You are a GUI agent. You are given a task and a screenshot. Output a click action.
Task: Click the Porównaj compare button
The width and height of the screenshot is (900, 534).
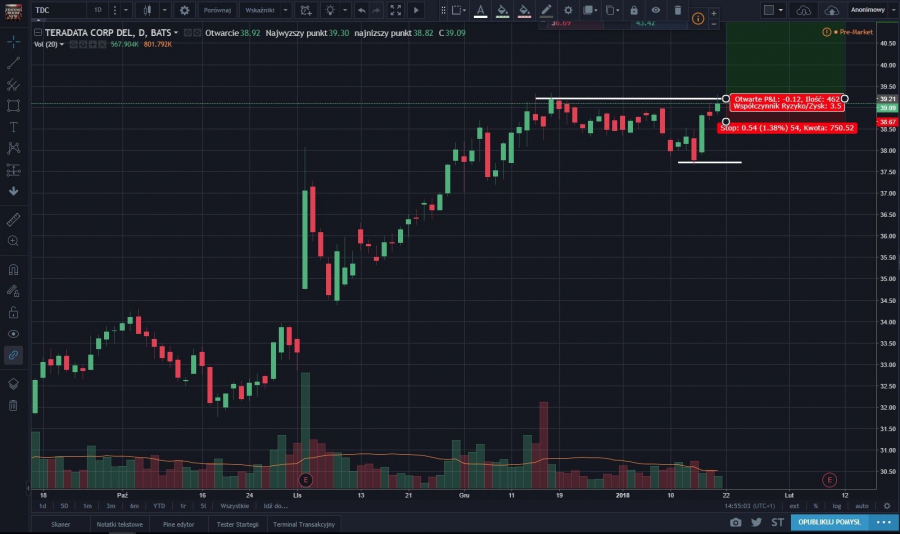[217, 10]
